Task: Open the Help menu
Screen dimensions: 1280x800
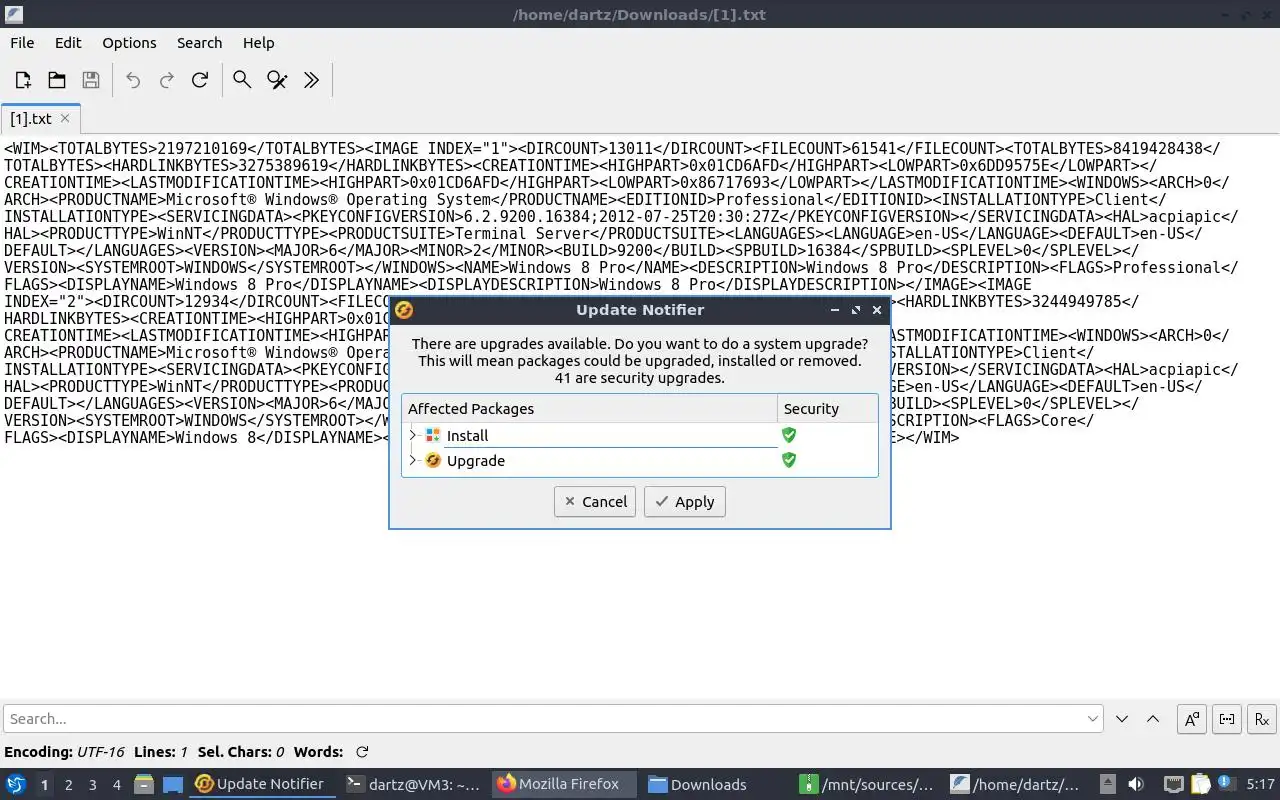Action: (x=258, y=42)
